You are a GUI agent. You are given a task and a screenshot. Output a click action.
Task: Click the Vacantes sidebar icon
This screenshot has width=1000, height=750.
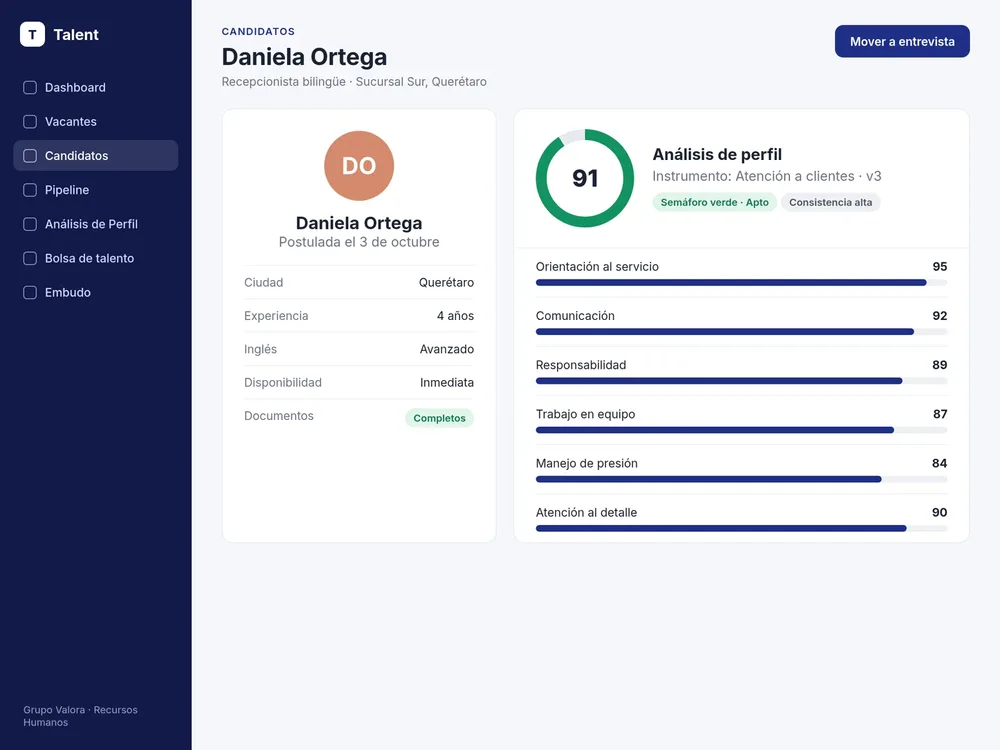point(30,121)
